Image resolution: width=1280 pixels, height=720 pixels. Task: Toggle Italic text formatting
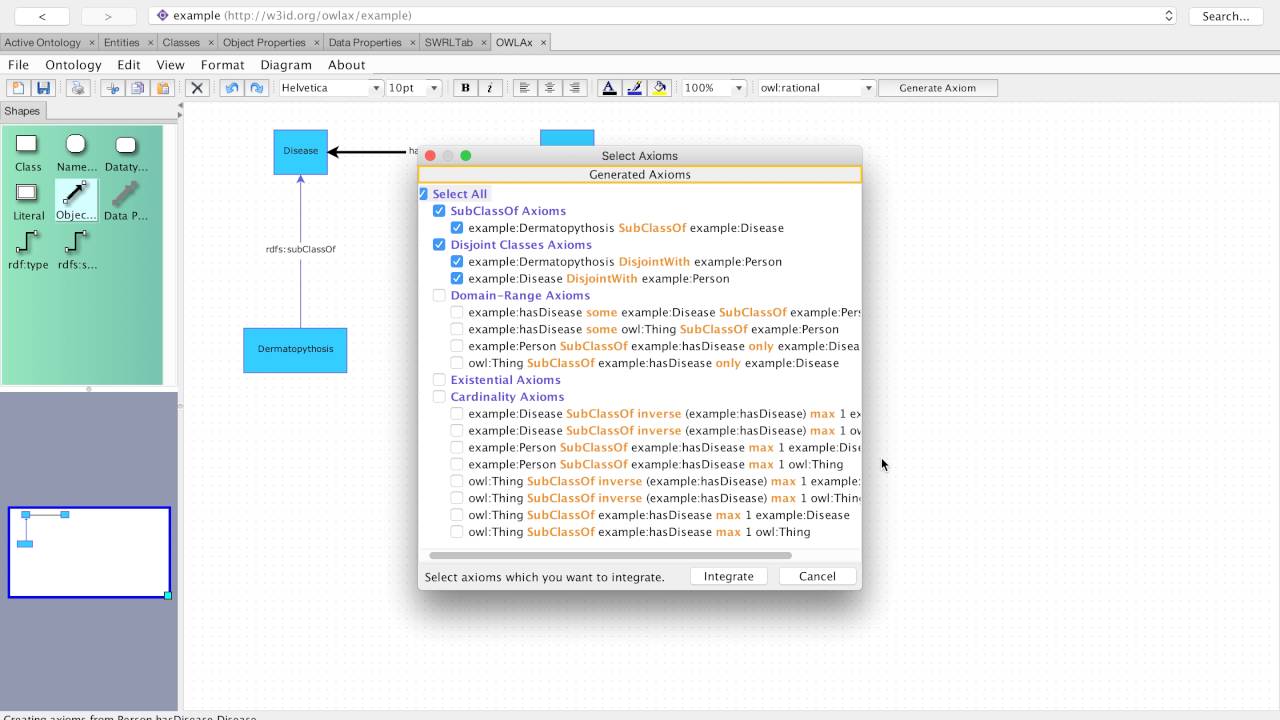click(490, 88)
